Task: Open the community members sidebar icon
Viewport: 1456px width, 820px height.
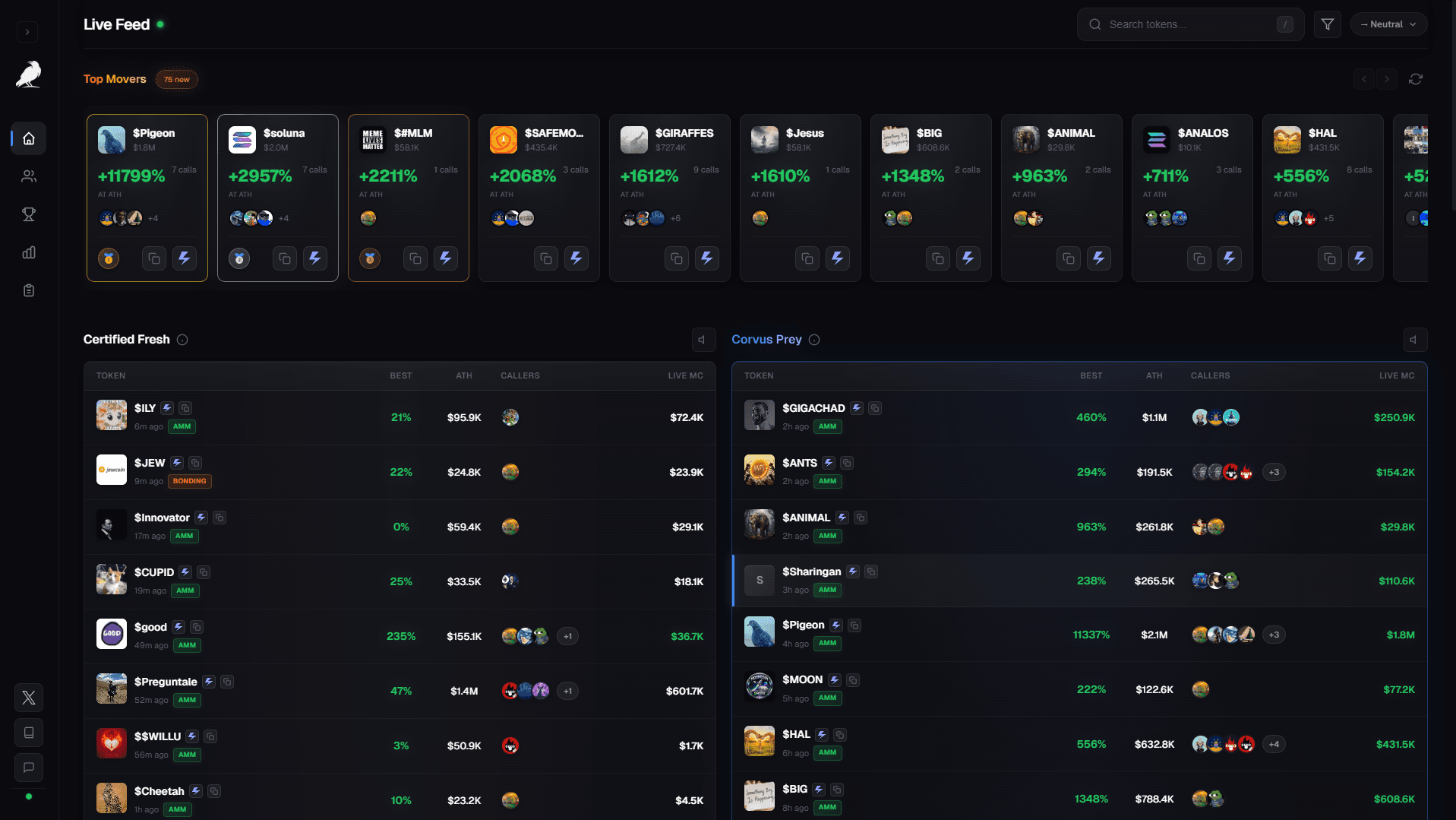Action: (x=28, y=176)
